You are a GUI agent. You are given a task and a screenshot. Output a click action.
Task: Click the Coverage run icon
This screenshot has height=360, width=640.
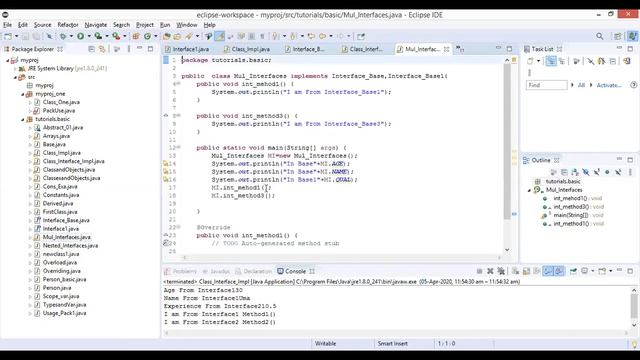coord(98,36)
